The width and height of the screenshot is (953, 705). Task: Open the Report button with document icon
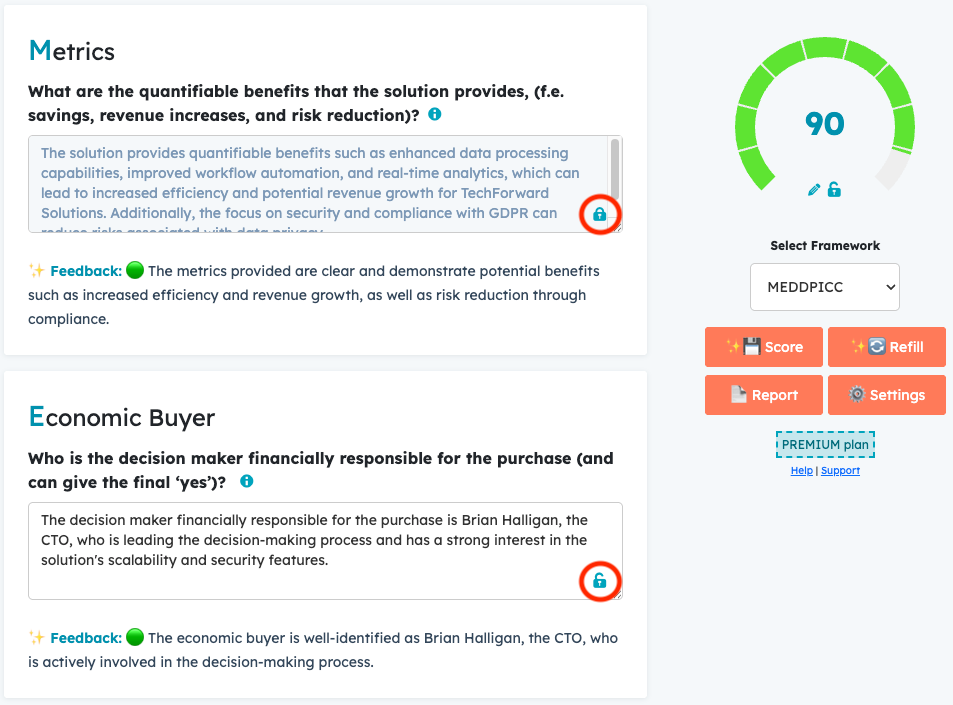coord(764,395)
